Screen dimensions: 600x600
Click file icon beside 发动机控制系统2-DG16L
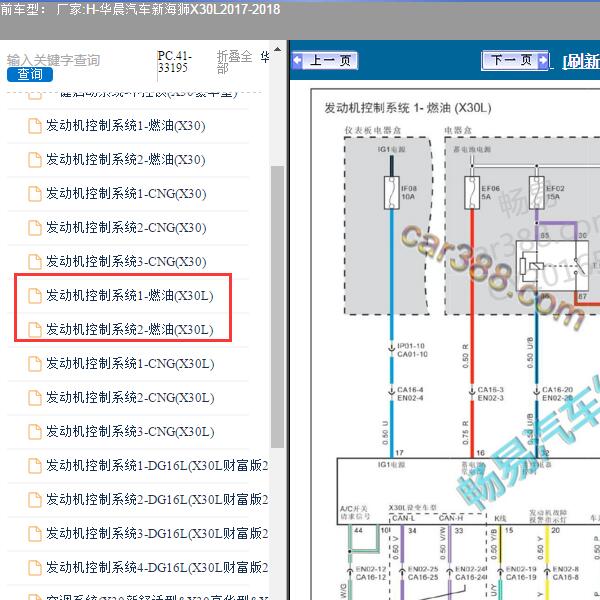[x=35, y=500]
